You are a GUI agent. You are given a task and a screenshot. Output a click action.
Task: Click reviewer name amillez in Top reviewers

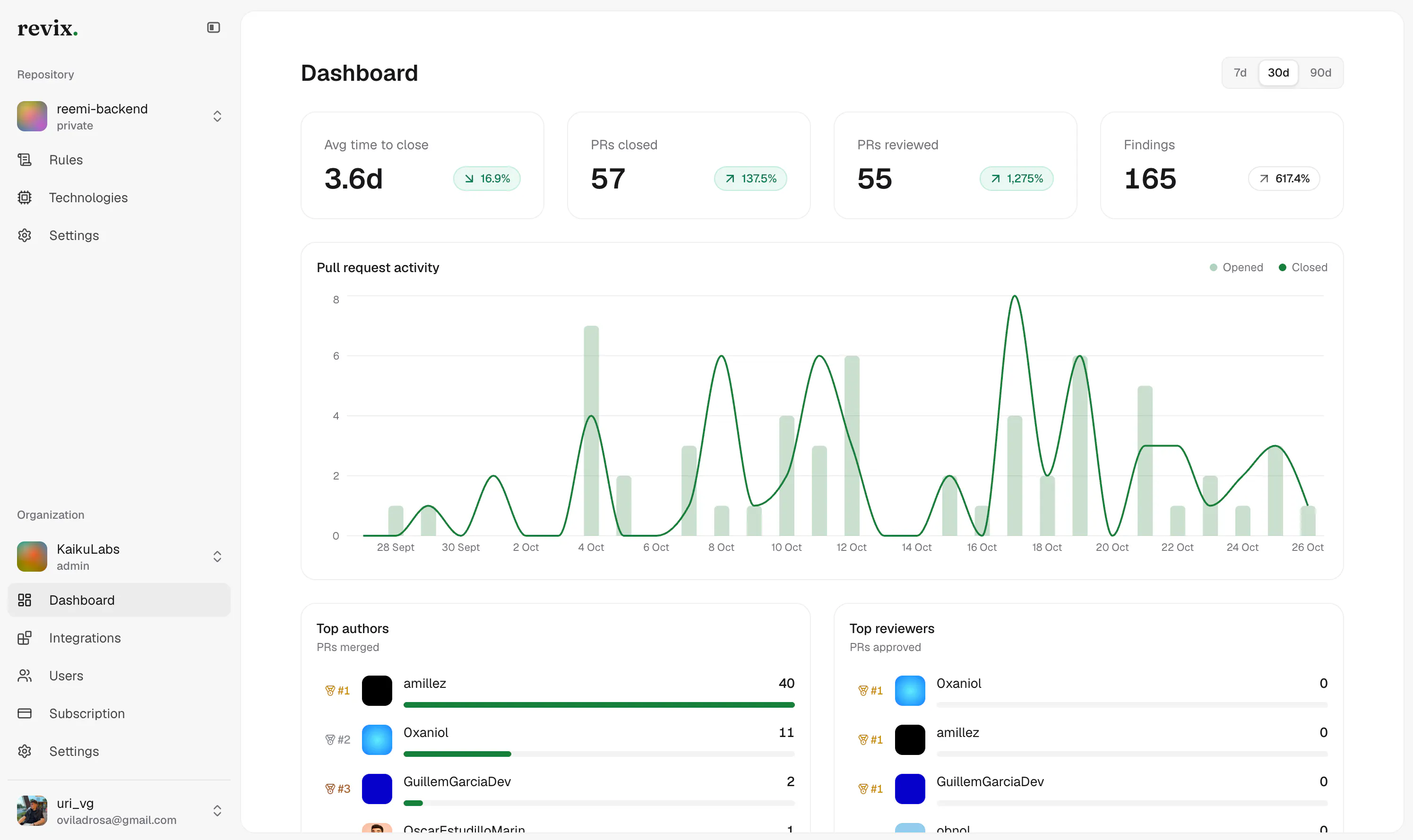tap(958, 732)
